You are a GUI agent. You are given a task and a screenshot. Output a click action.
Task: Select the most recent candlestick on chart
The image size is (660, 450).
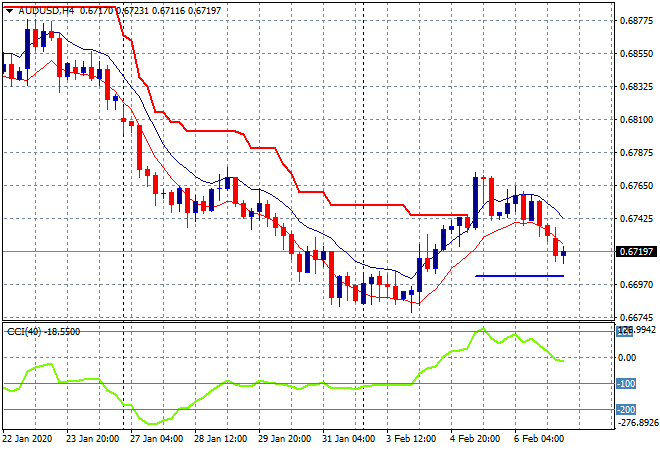tap(564, 253)
